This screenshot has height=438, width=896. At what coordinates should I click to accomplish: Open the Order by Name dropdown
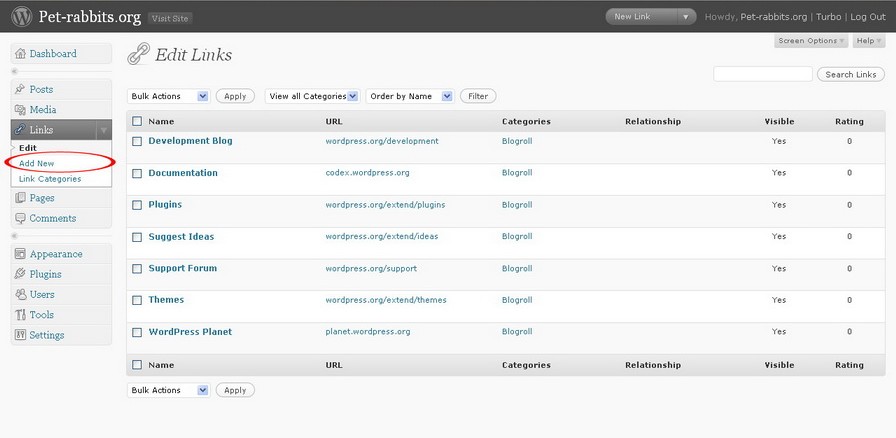pos(410,96)
